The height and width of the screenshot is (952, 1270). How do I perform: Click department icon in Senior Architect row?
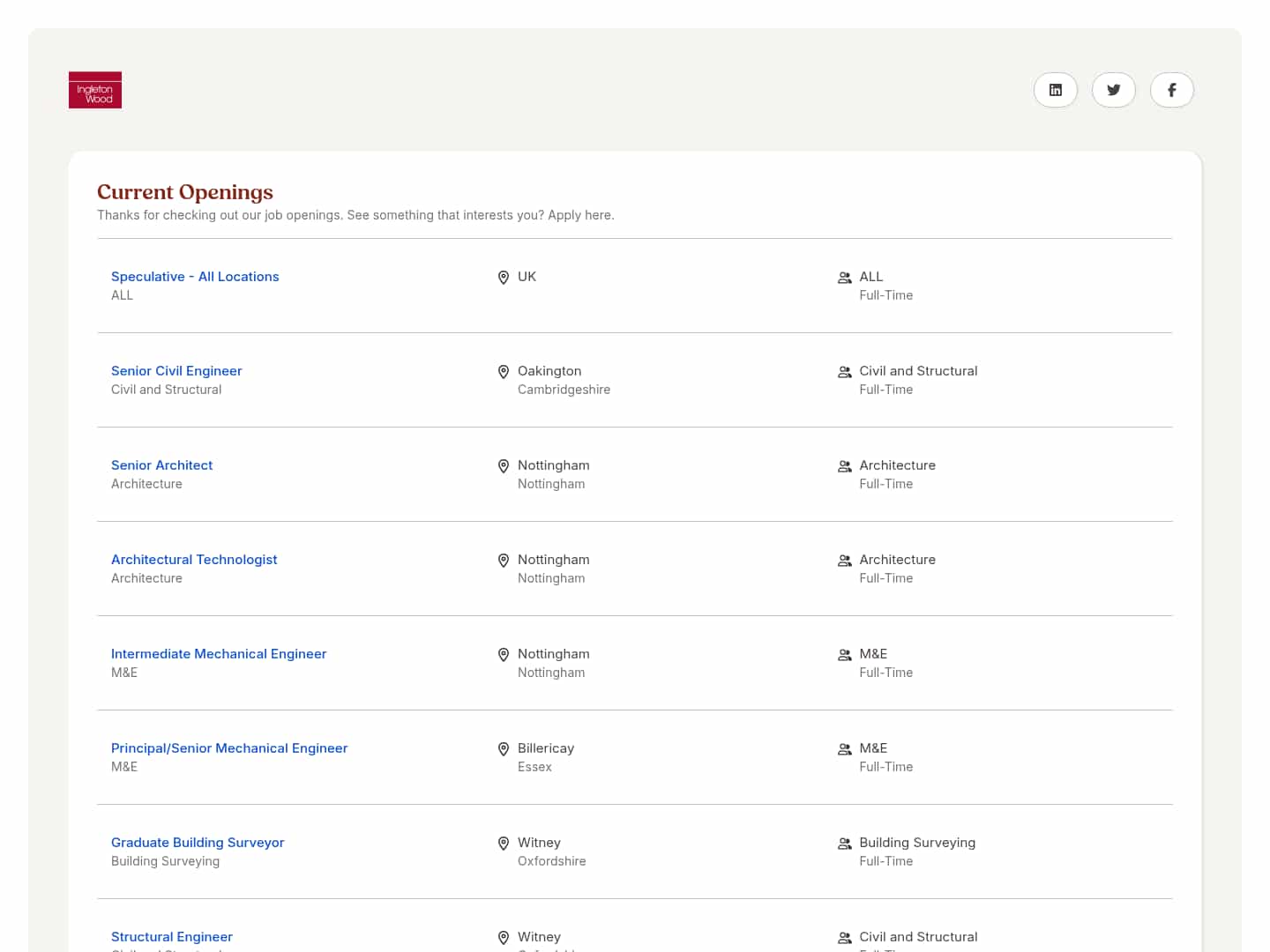pos(845,466)
